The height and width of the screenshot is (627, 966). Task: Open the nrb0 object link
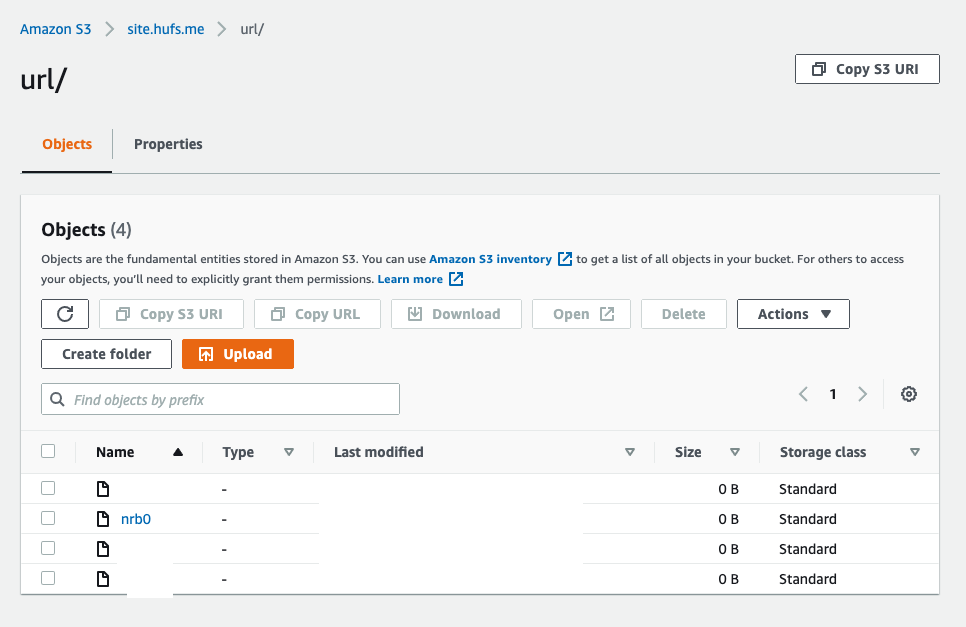pos(136,519)
